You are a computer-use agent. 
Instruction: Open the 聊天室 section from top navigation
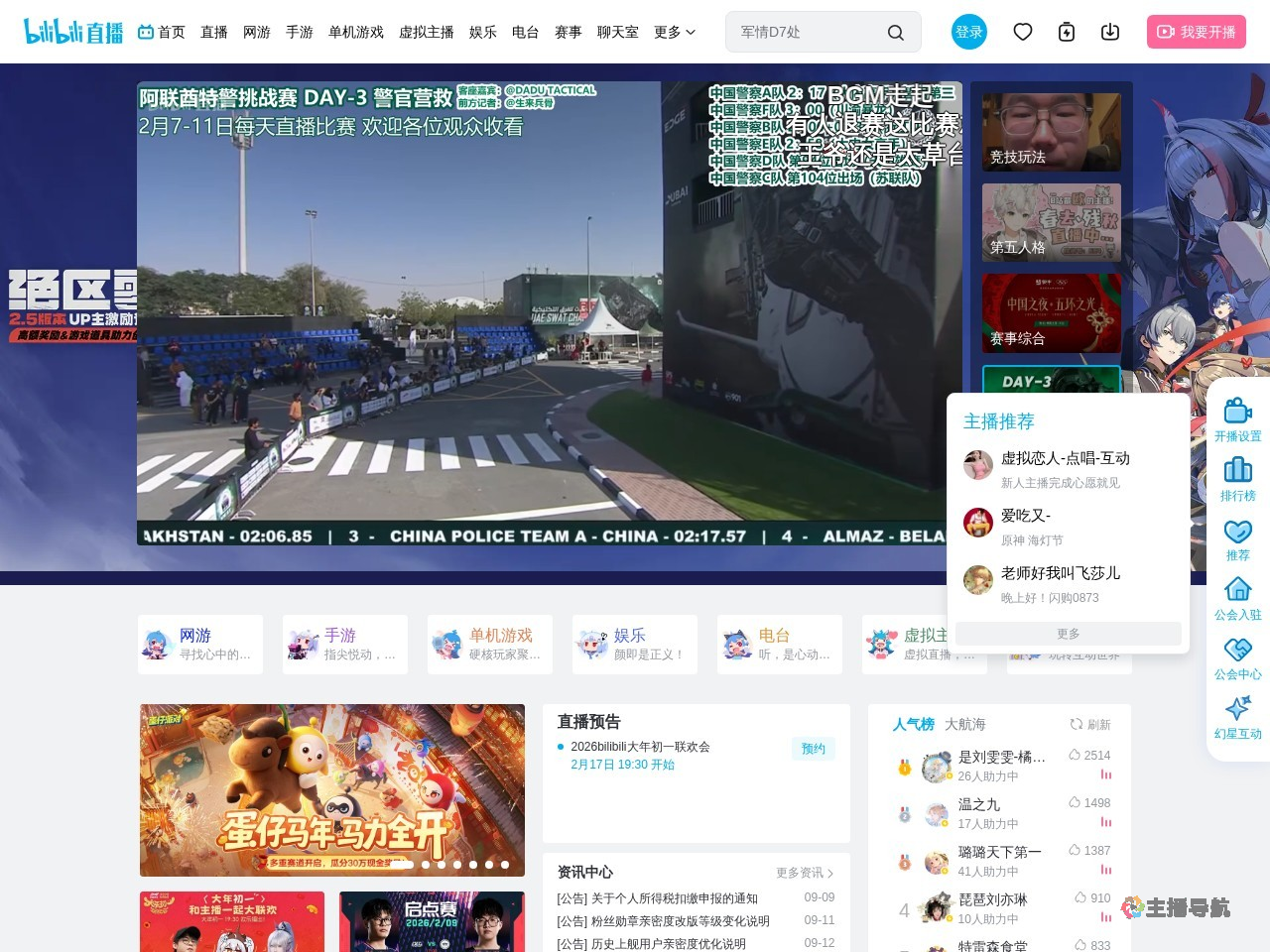click(618, 32)
